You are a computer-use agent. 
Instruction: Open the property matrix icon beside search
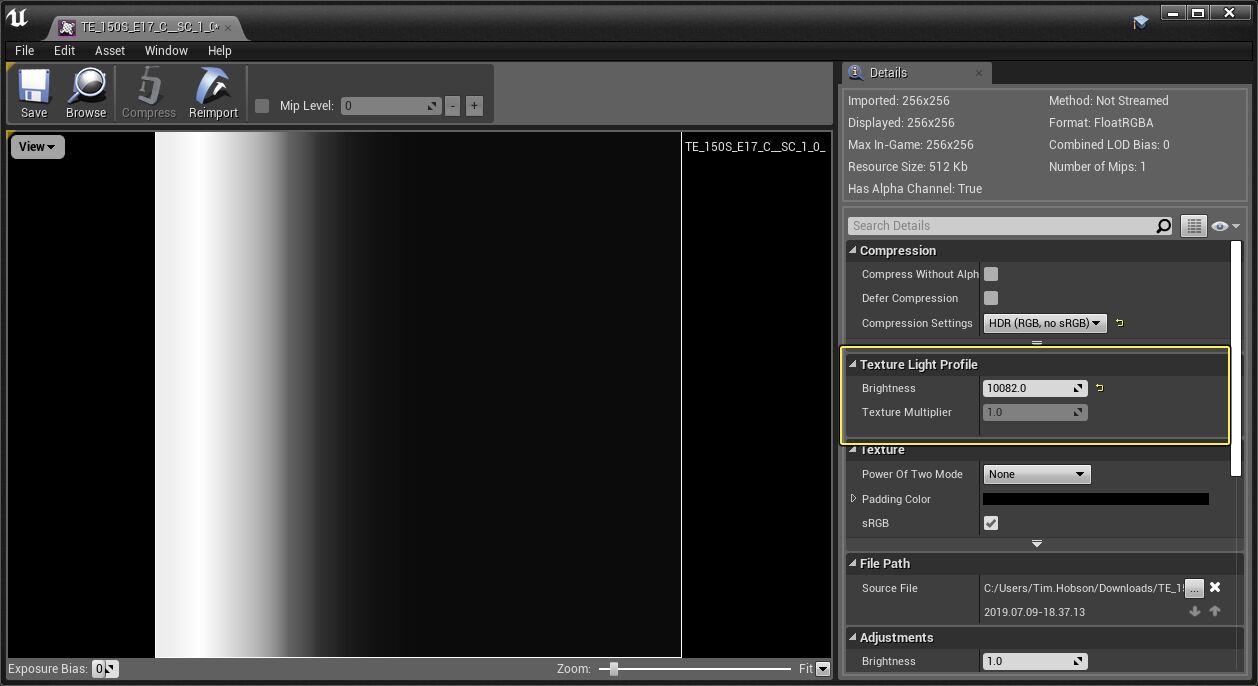point(1193,225)
